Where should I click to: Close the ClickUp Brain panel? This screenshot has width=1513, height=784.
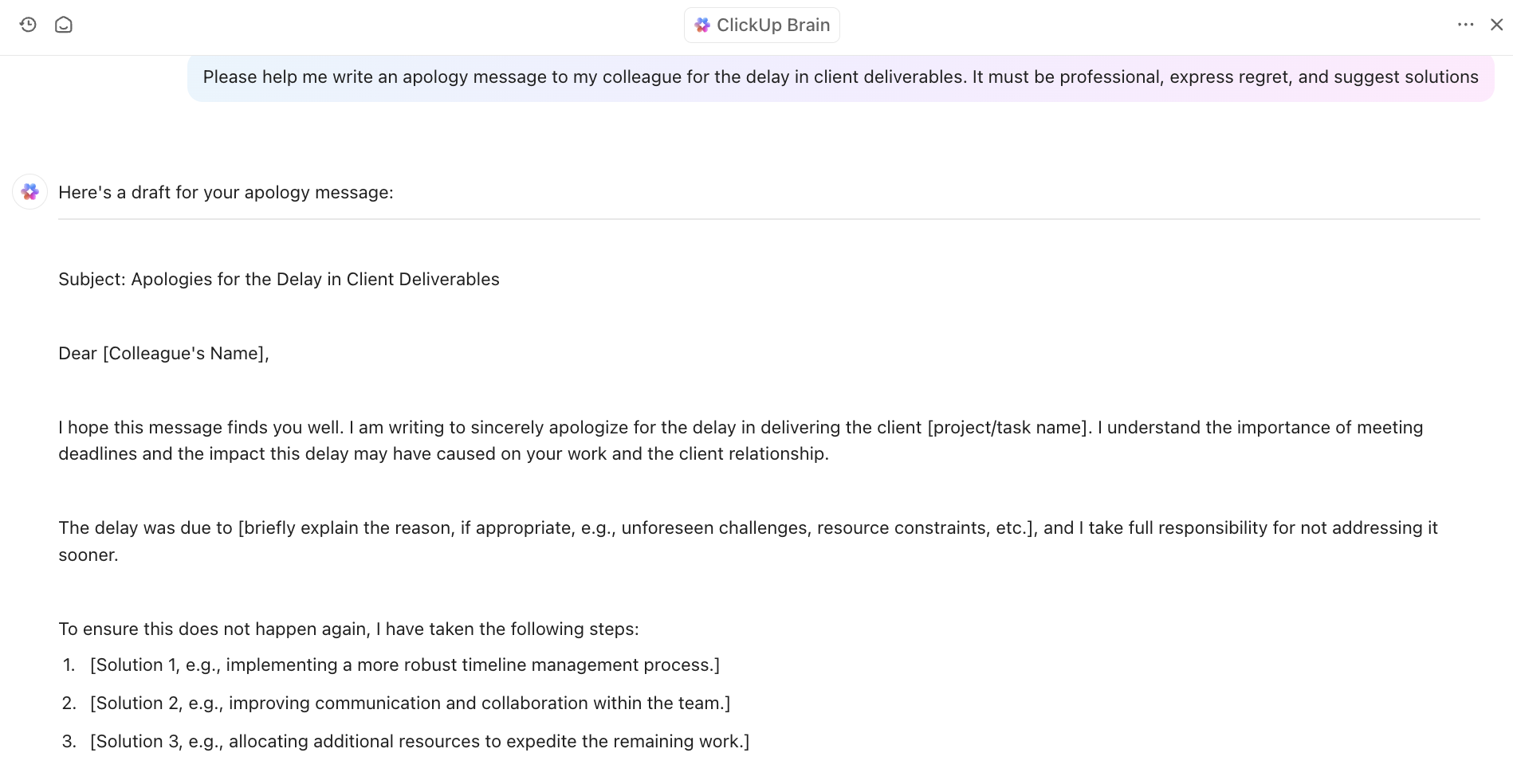[x=1496, y=25]
